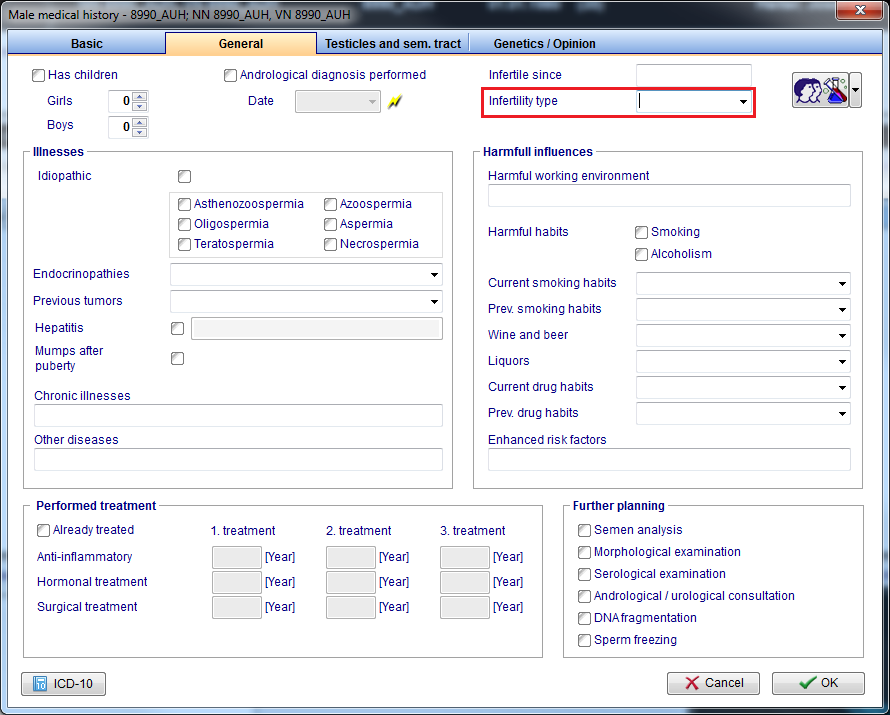The image size is (890, 715).
Task: Check Teratospermia
Action: pyautogui.click(x=184, y=244)
